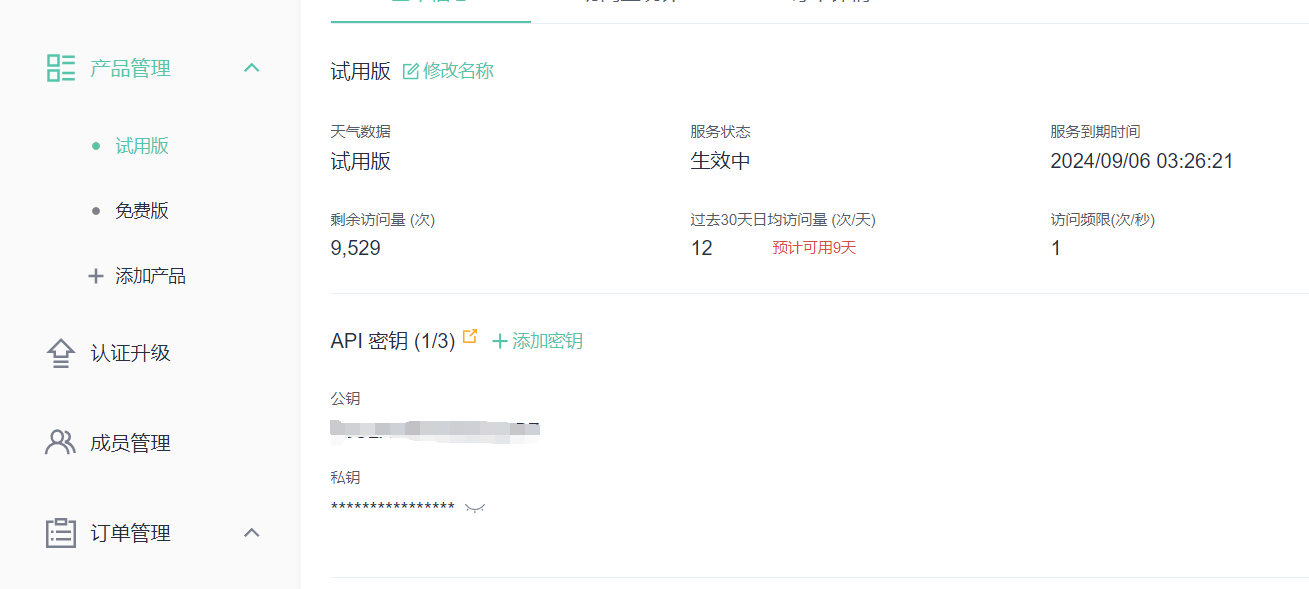Open the orange external-link icon near API 密钥
Screen dimensions: 1309x589
[x=470, y=337]
